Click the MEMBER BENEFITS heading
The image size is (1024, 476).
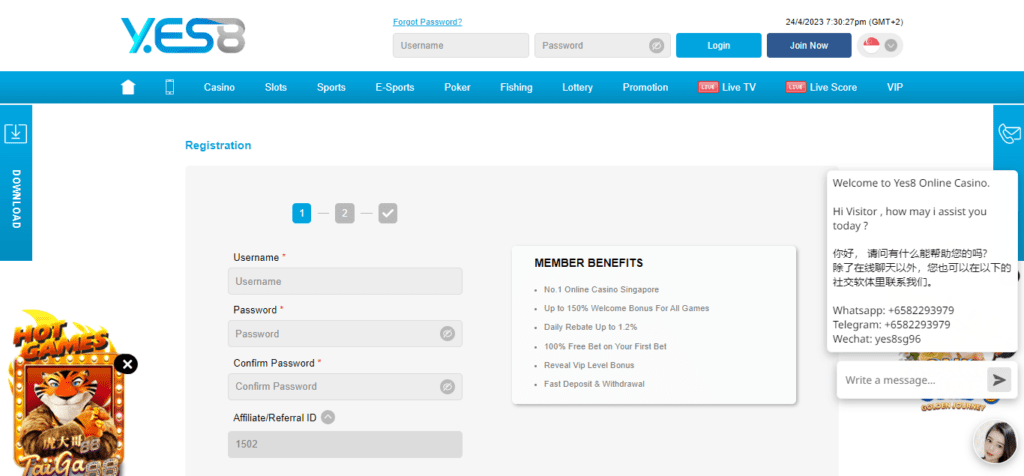[x=588, y=263]
